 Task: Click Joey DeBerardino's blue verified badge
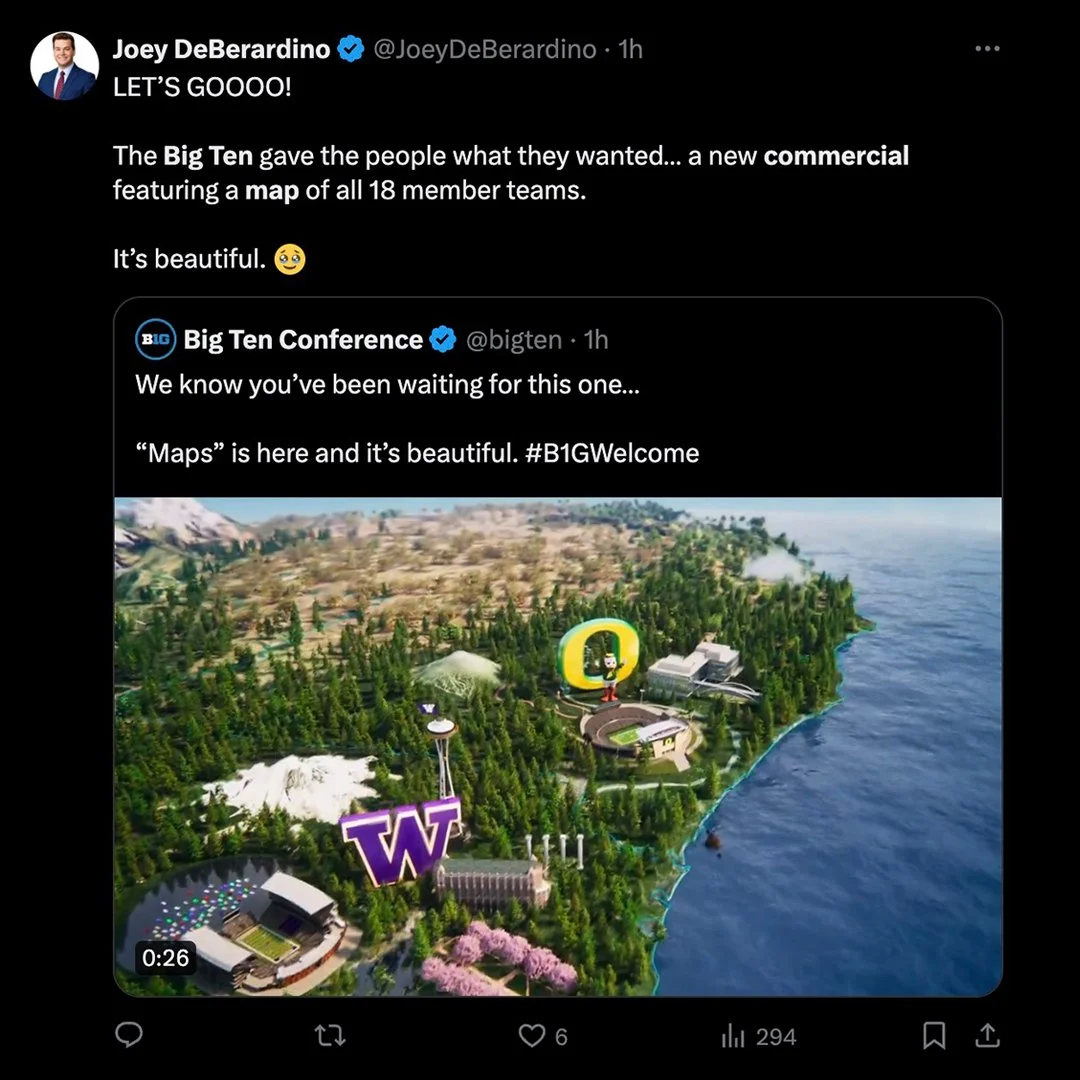click(x=350, y=49)
